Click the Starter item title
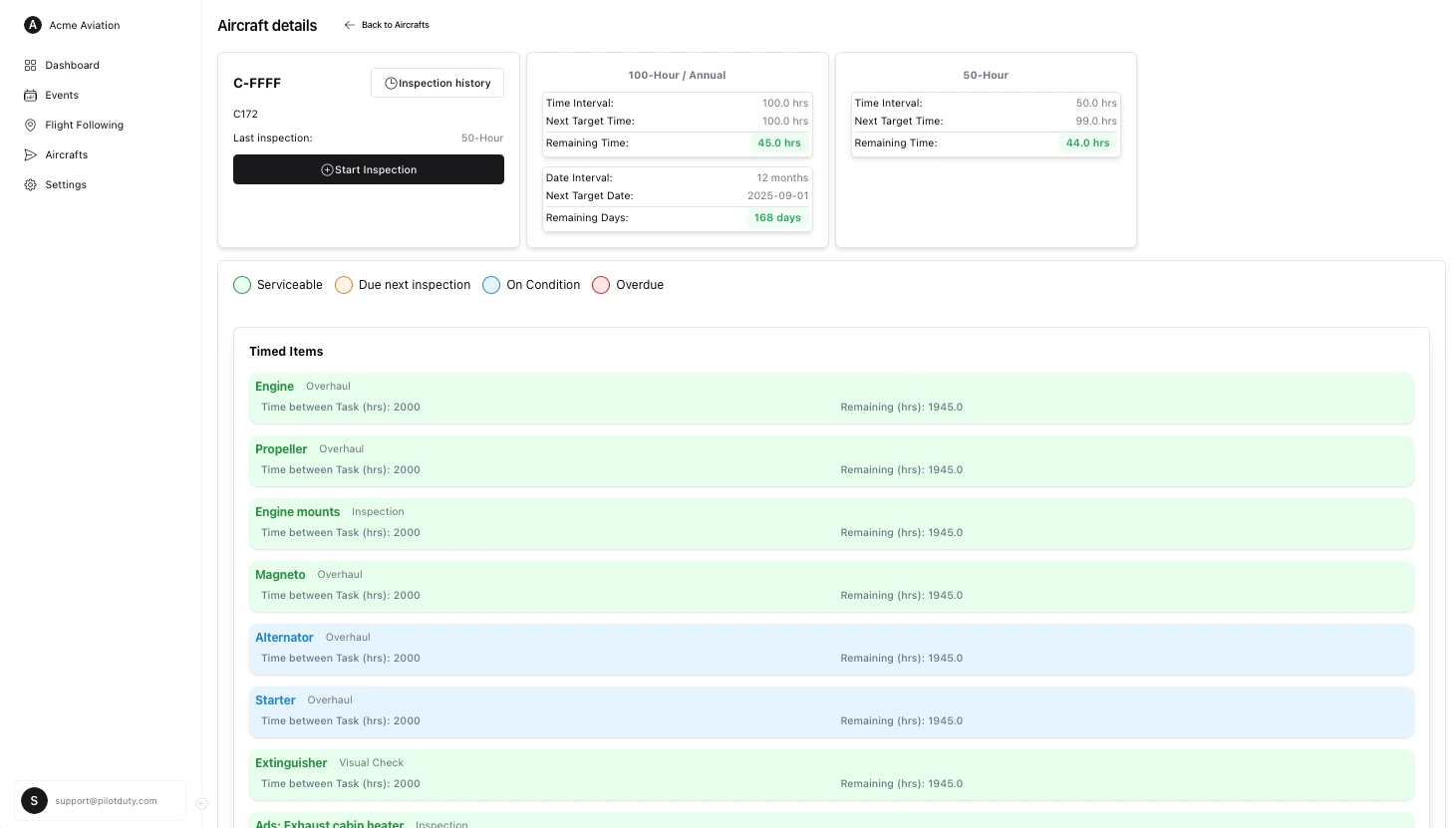Screen dimensions: 1456x828 tap(275, 700)
